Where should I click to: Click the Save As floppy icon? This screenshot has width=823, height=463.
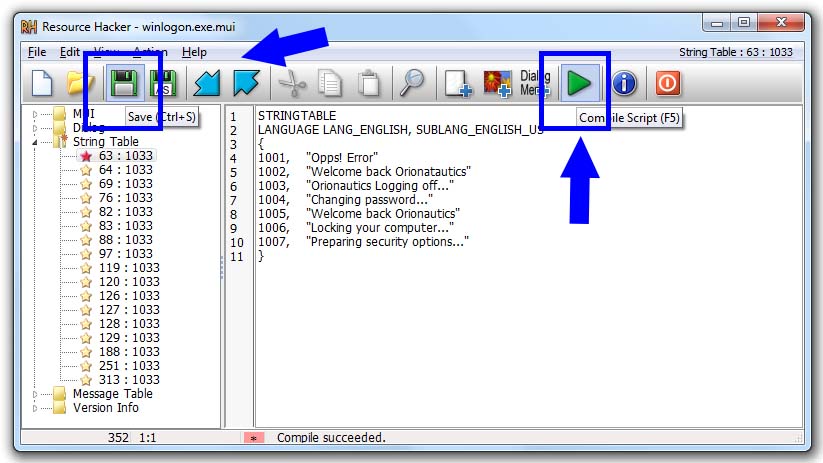click(x=163, y=83)
